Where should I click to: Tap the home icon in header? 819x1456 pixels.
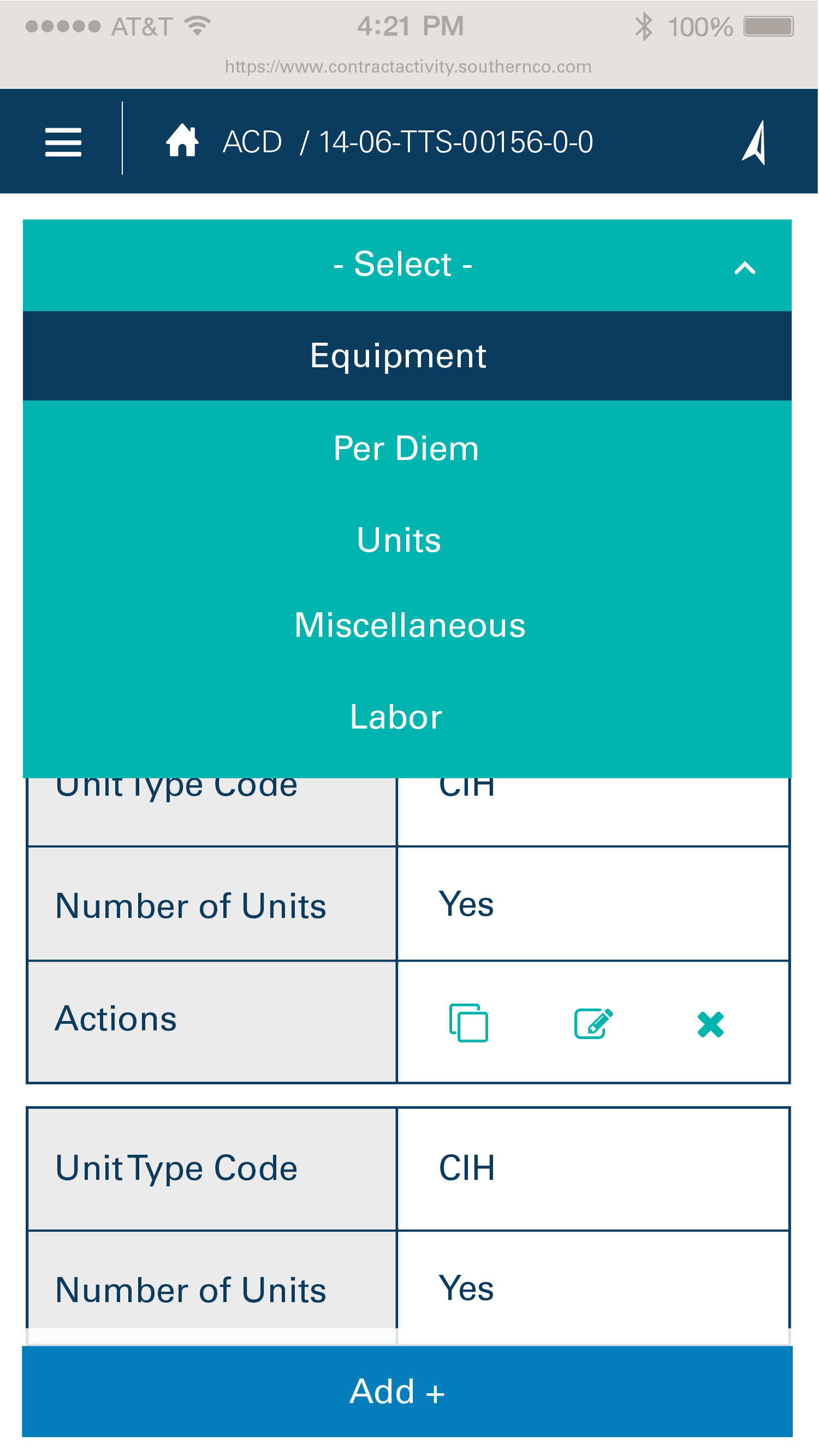pos(182,140)
